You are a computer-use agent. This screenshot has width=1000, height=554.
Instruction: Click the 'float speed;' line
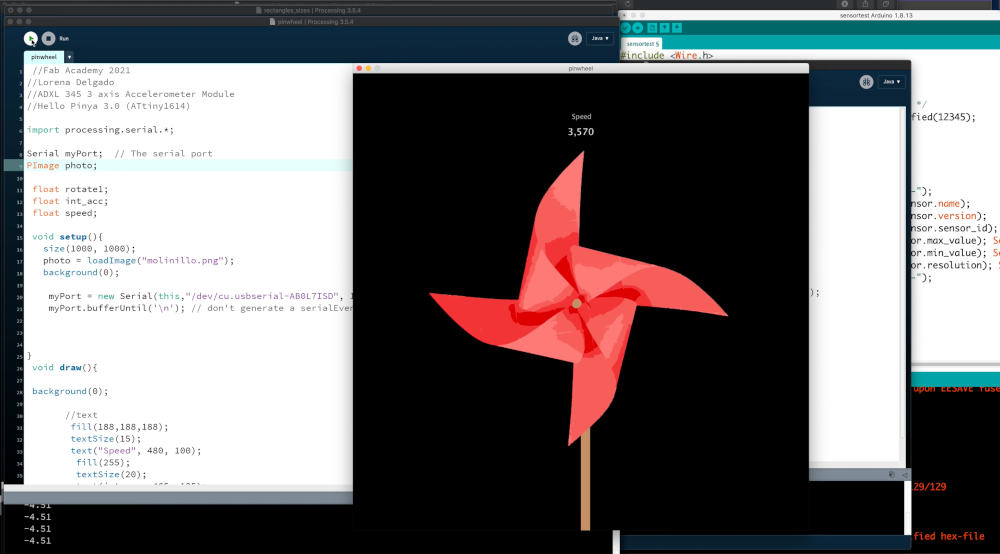(x=64, y=213)
